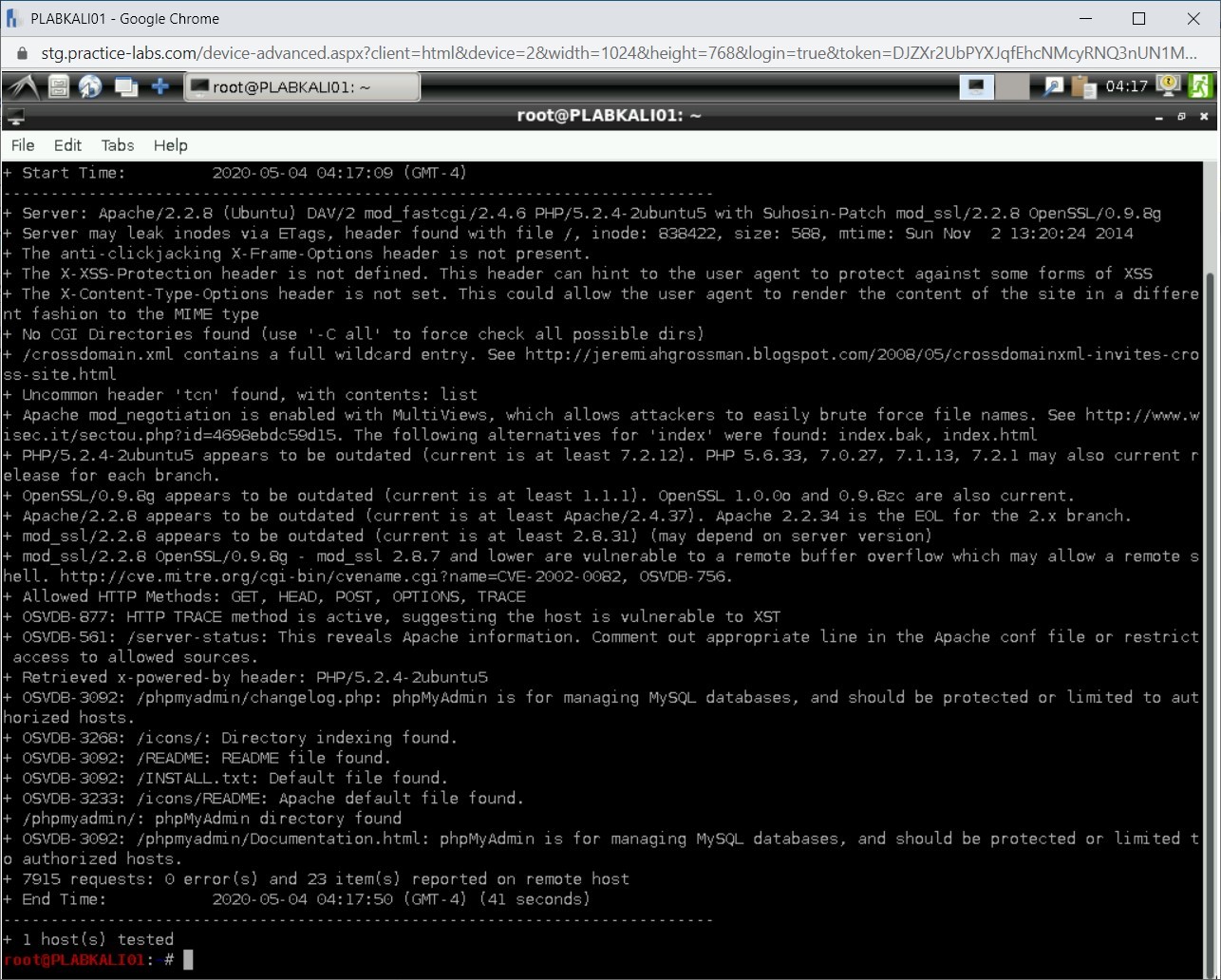This screenshot has width=1221, height=980.
Task: Click the Chrome address bar URL
Action: point(608,52)
